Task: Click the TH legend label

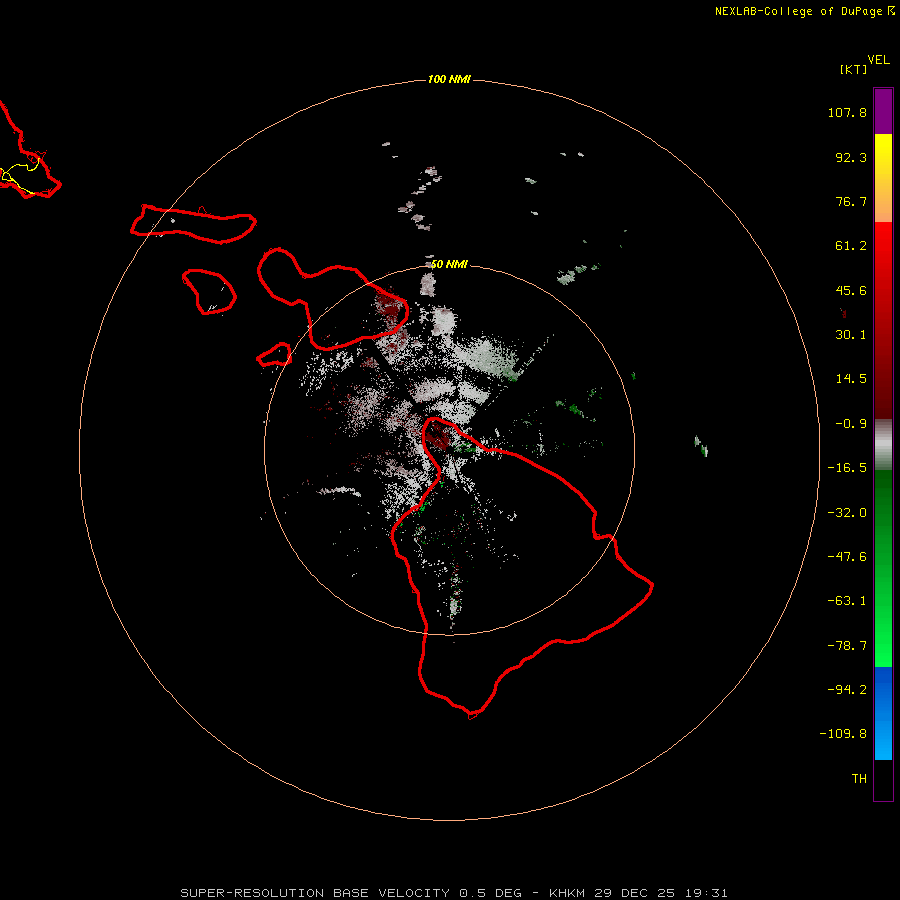Action: pos(859,779)
